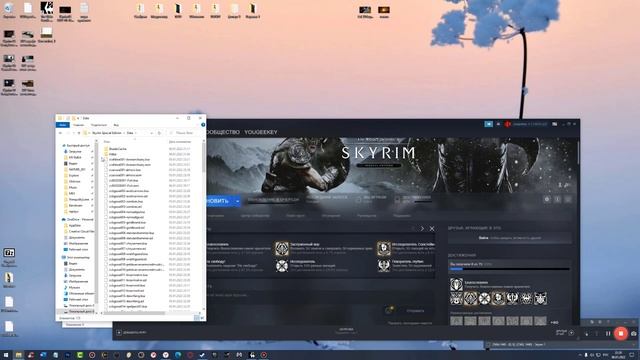Open the Файл tab in Explorer
Screen dimensions: 640x360
(x=62, y=125)
